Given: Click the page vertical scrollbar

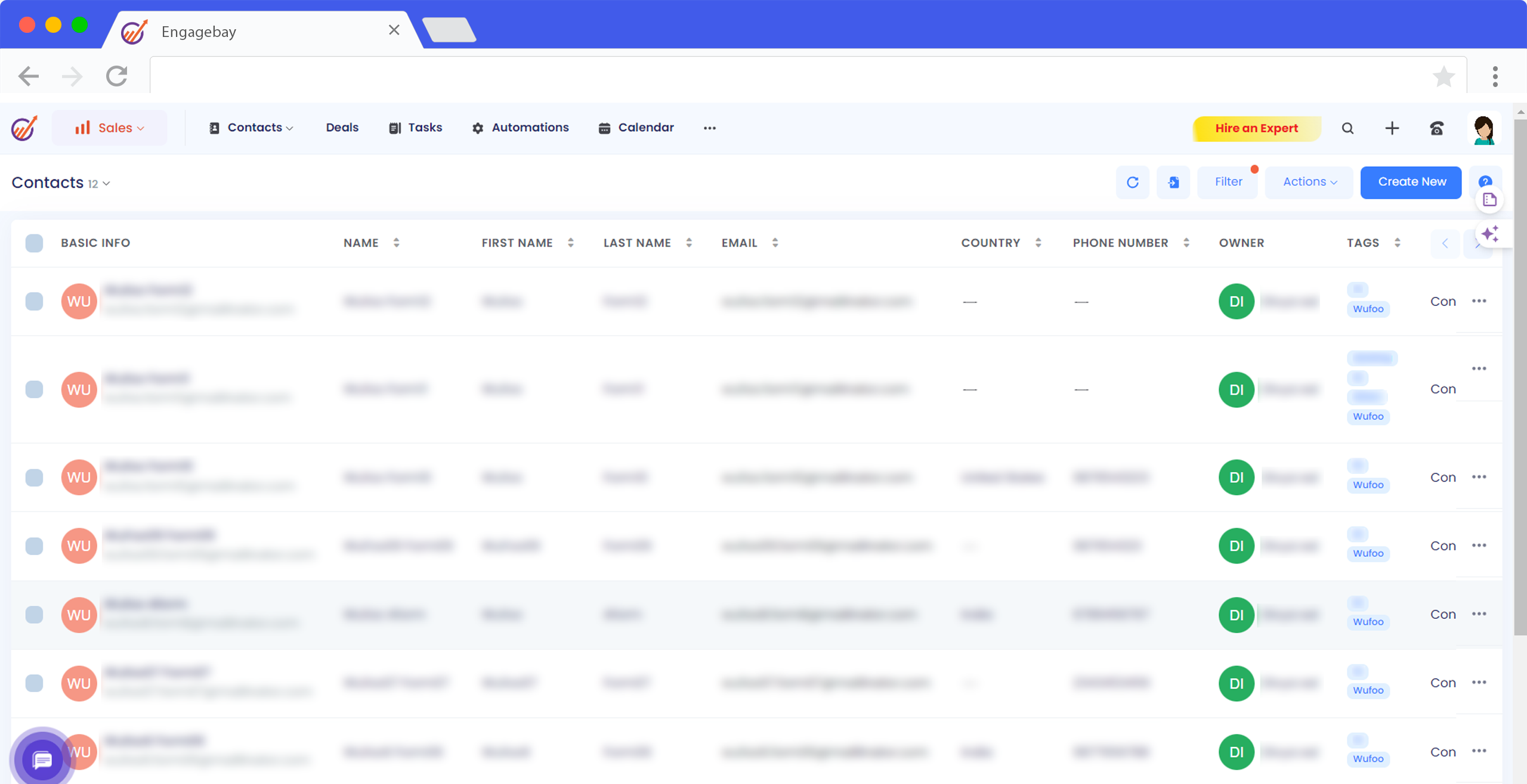Looking at the screenshot, I should (1520, 377).
